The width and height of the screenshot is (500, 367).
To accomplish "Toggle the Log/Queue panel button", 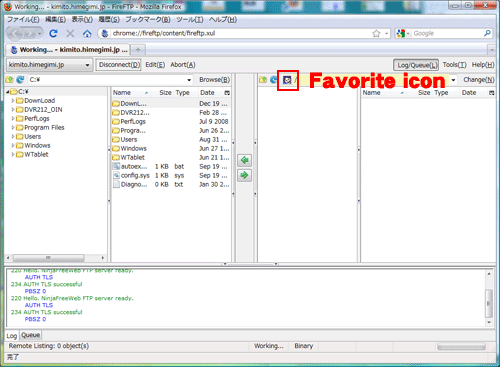I will [x=416, y=65].
